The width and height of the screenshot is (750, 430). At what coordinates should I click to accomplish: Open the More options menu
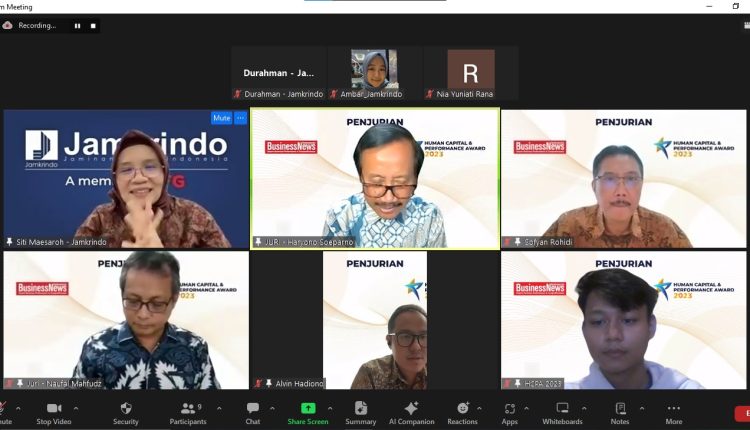(x=673, y=409)
